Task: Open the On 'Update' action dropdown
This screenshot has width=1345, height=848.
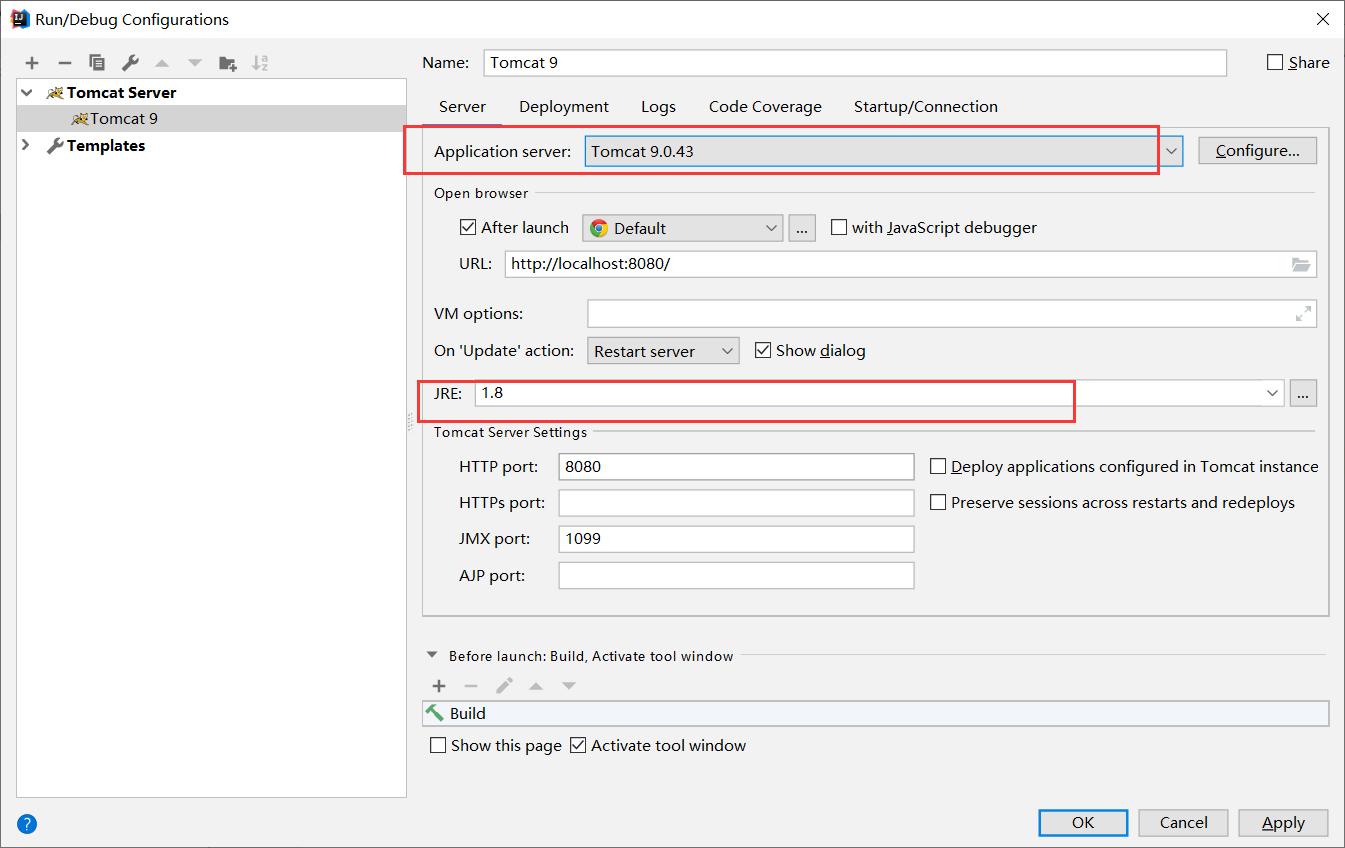Action: tap(663, 351)
